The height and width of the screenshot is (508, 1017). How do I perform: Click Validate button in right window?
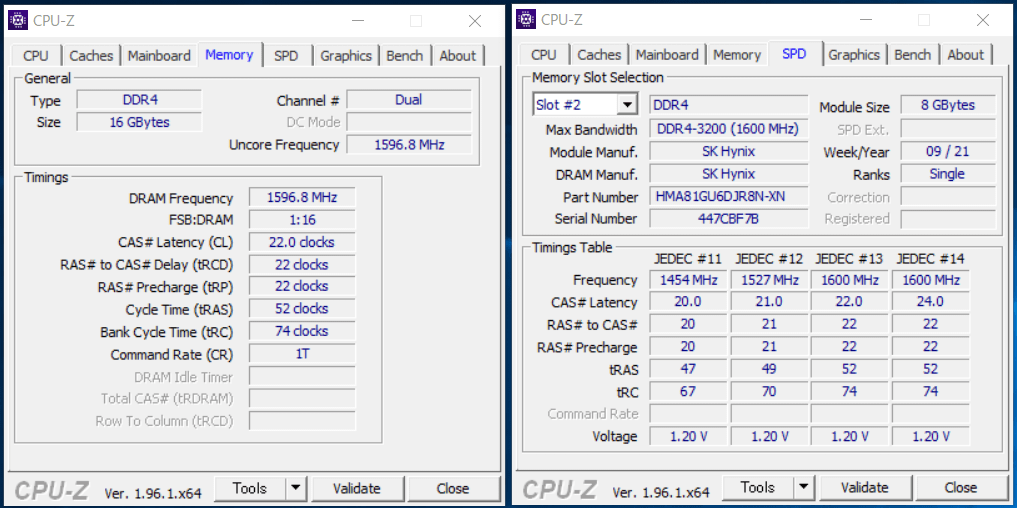[865, 487]
